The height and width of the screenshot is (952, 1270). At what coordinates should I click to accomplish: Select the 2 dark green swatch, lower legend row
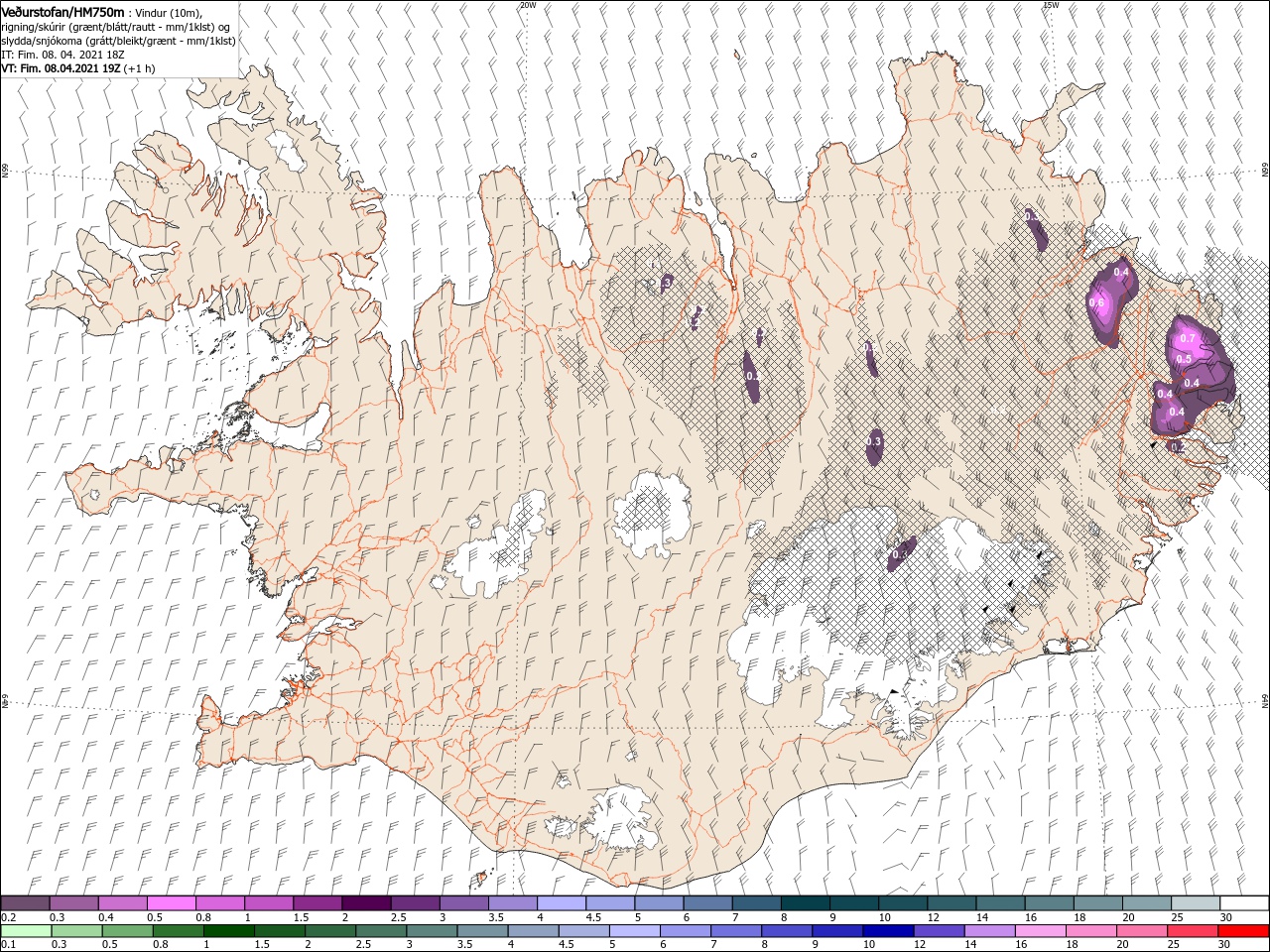tap(330, 931)
